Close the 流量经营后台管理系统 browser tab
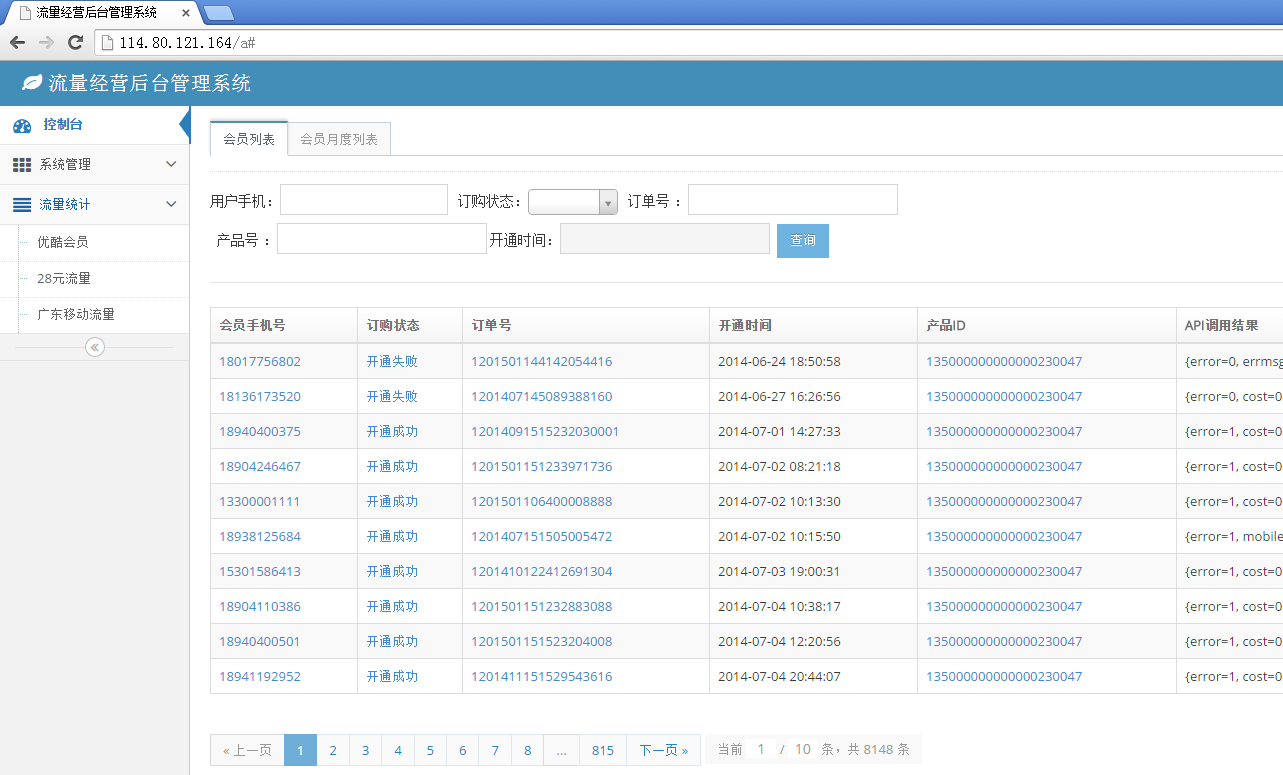This screenshot has height=775, width=1283. (x=186, y=13)
